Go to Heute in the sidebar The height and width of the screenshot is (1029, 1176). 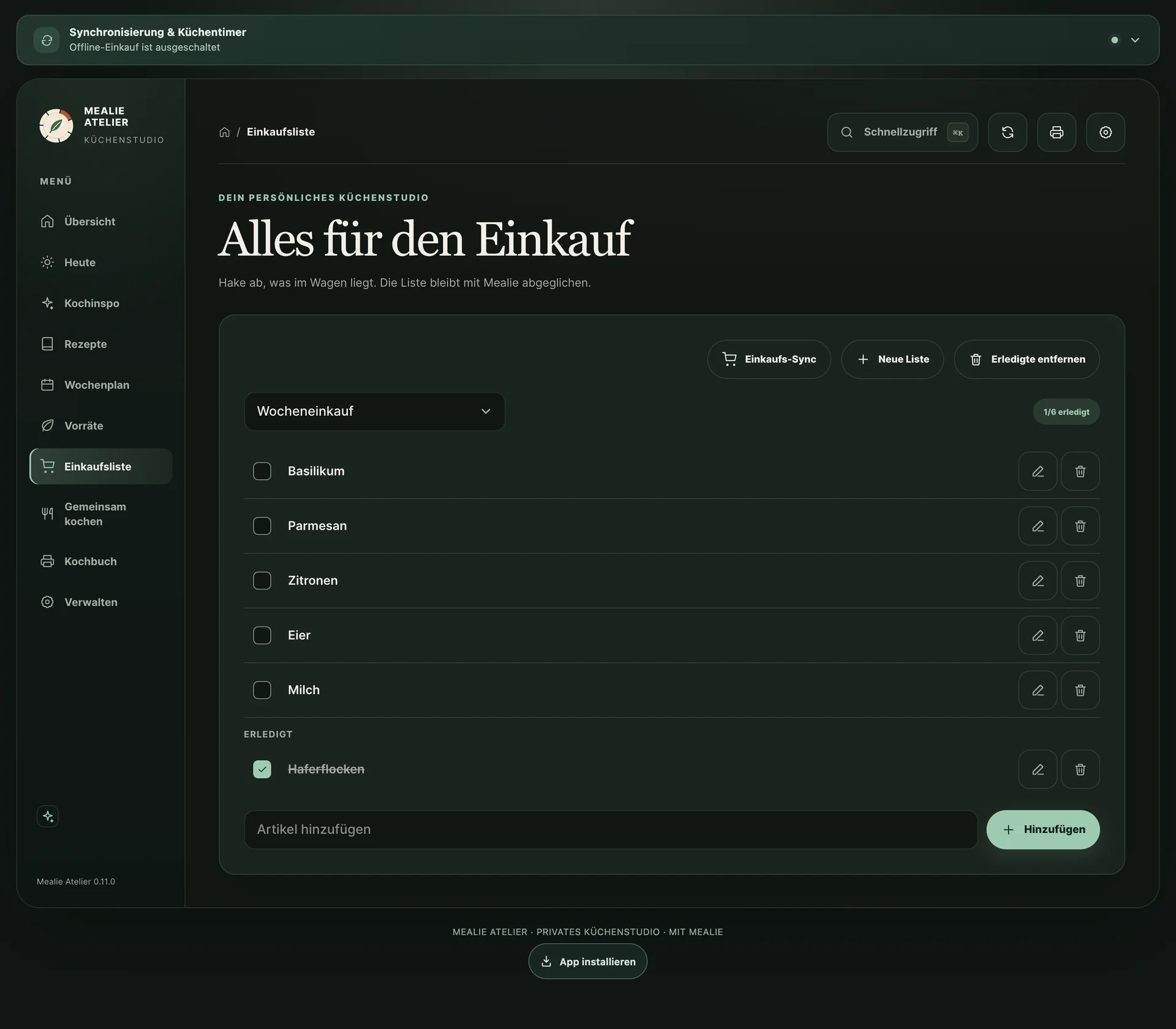101,262
